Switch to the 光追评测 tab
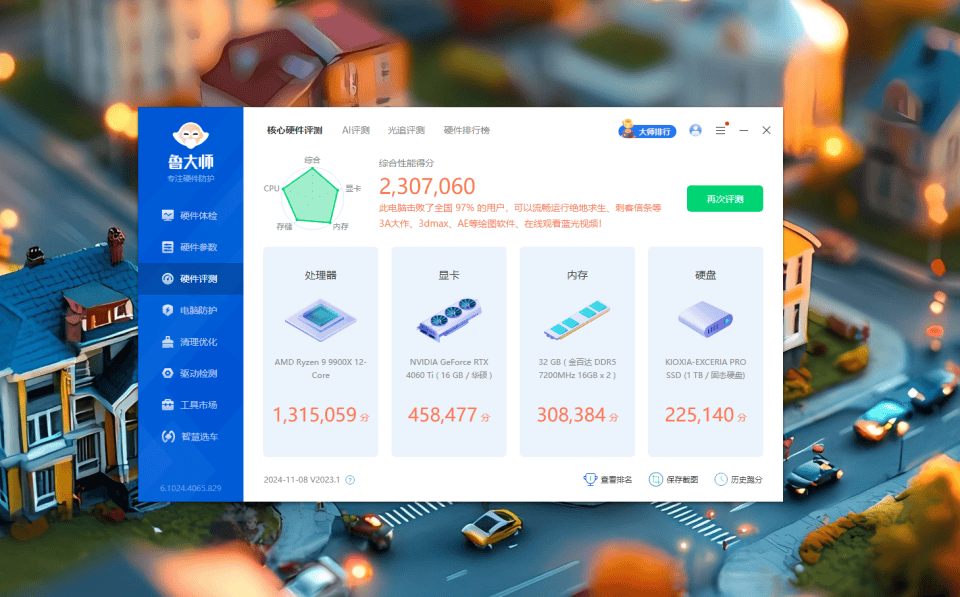The image size is (960, 597). tap(407, 130)
